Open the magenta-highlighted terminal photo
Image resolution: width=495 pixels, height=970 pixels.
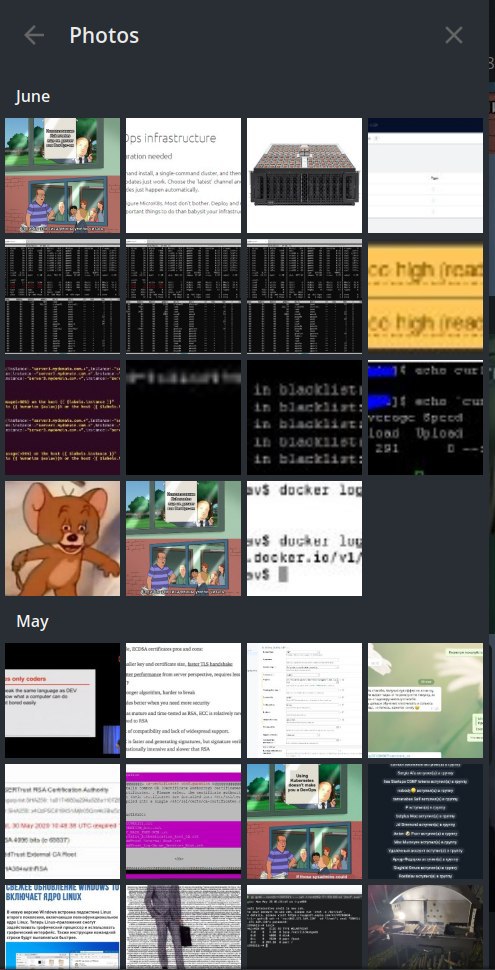tap(183, 822)
